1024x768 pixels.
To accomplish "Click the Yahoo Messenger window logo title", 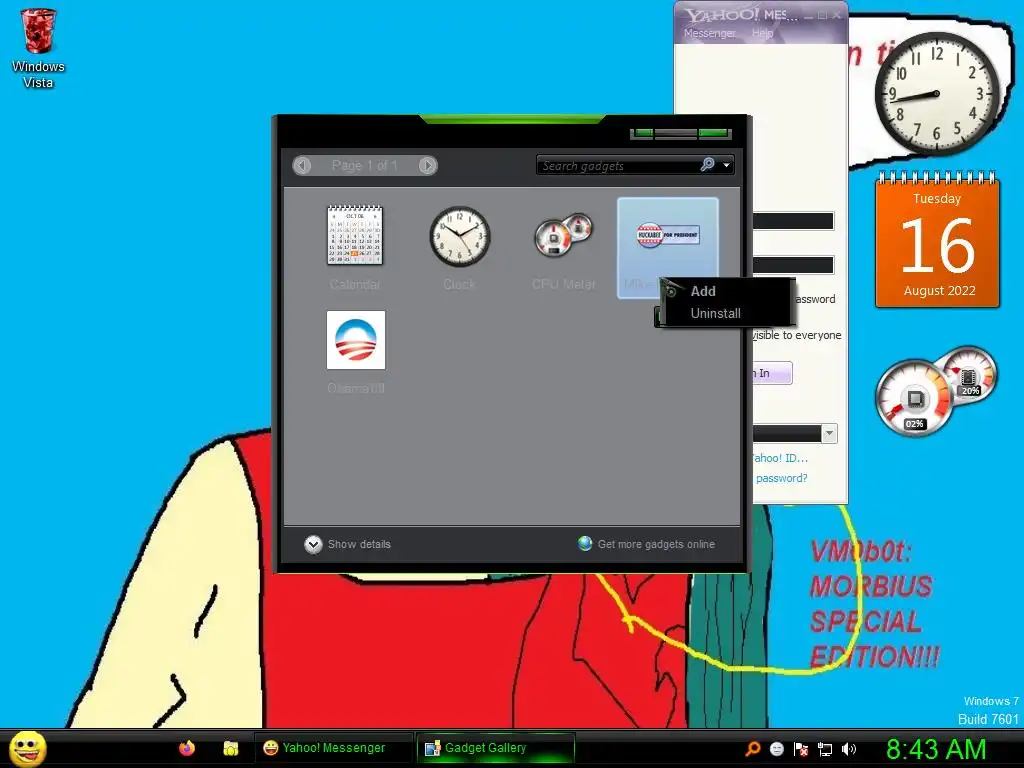I will pos(741,14).
